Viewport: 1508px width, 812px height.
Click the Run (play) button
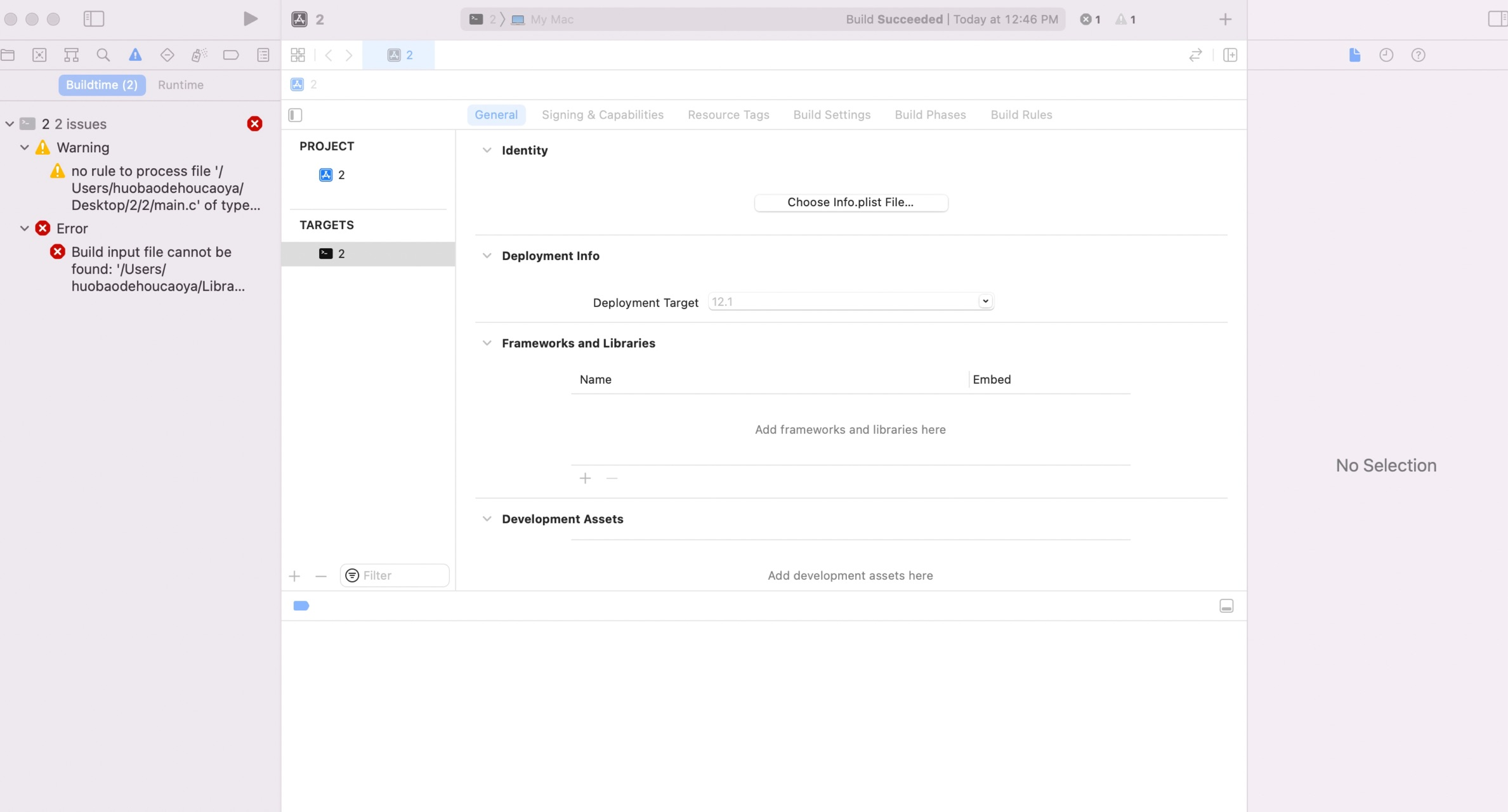pyautogui.click(x=251, y=19)
